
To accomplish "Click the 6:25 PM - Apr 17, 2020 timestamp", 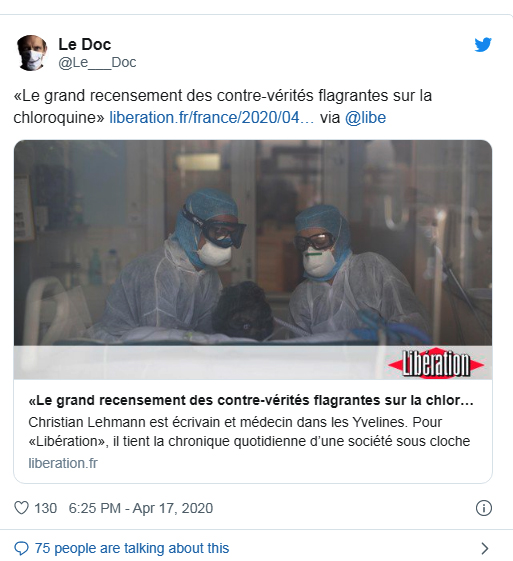I will [141, 508].
